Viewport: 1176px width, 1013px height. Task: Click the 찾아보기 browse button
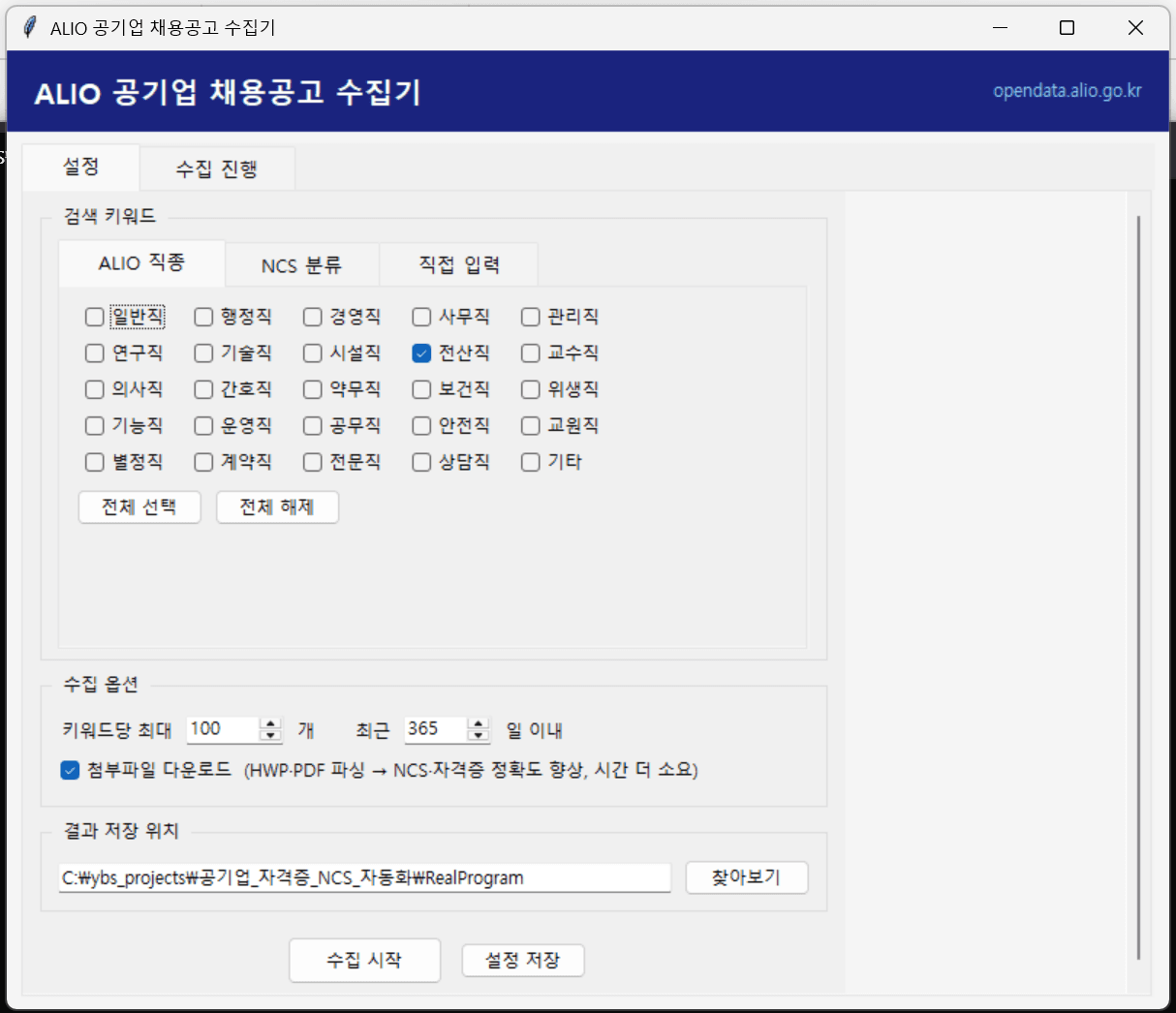coord(747,877)
